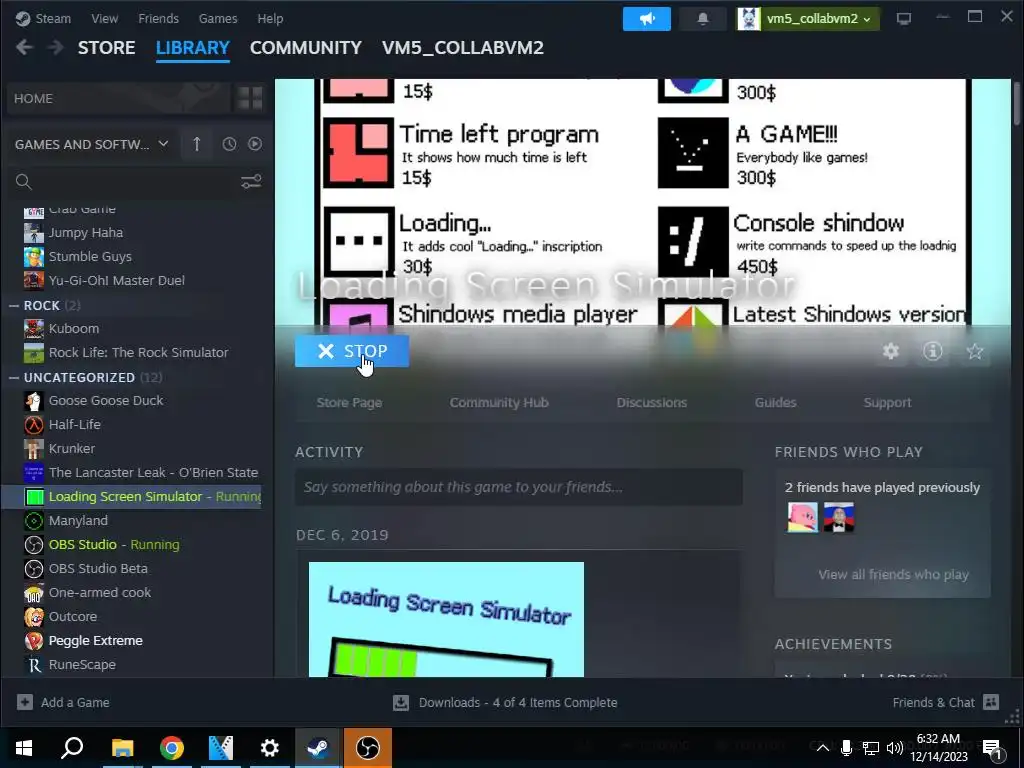Open the View menu
The width and height of the screenshot is (1024, 768).
[104, 18]
